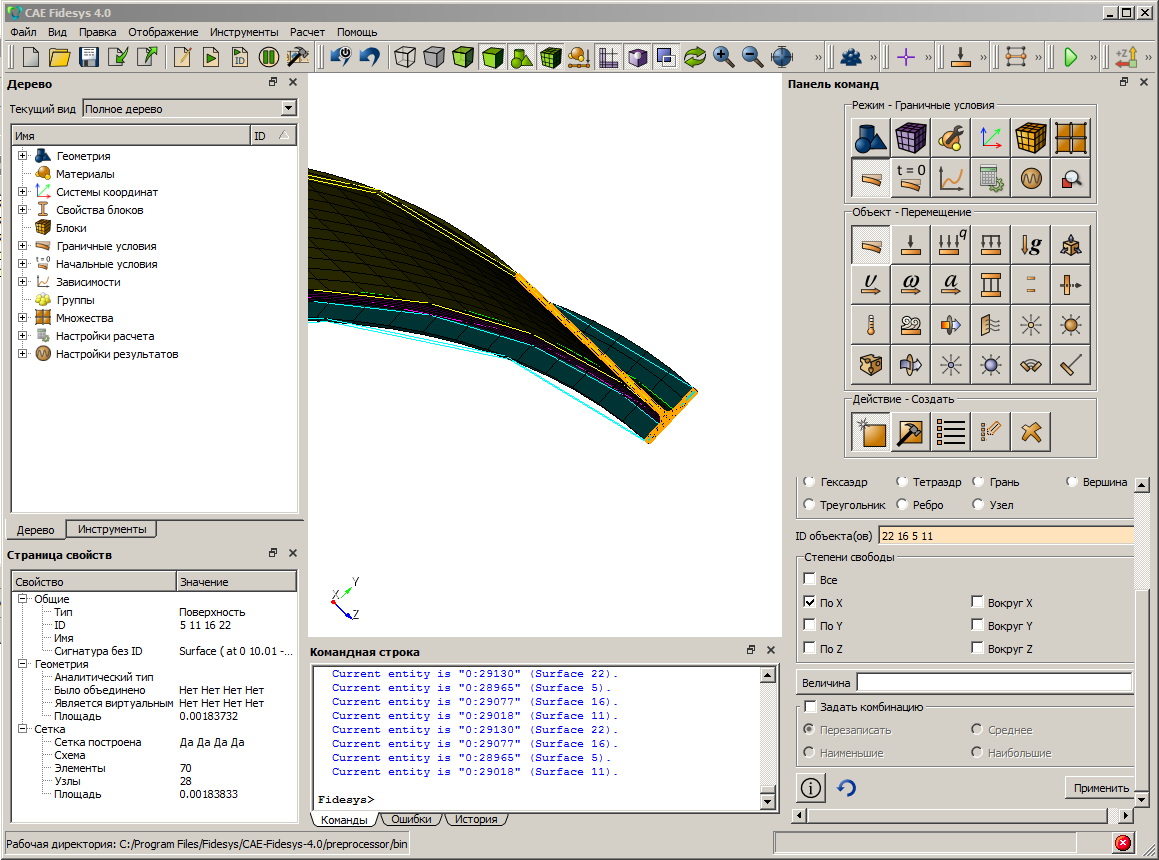Start calculation with green play icon

pos(1070,57)
